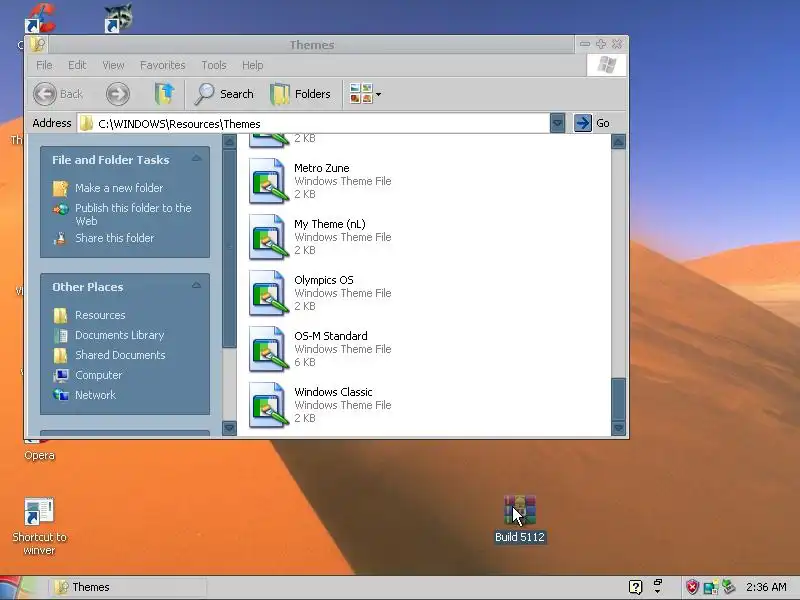Select the Metro Zune theme file icon
The width and height of the screenshot is (800, 600).
pyautogui.click(x=268, y=181)
